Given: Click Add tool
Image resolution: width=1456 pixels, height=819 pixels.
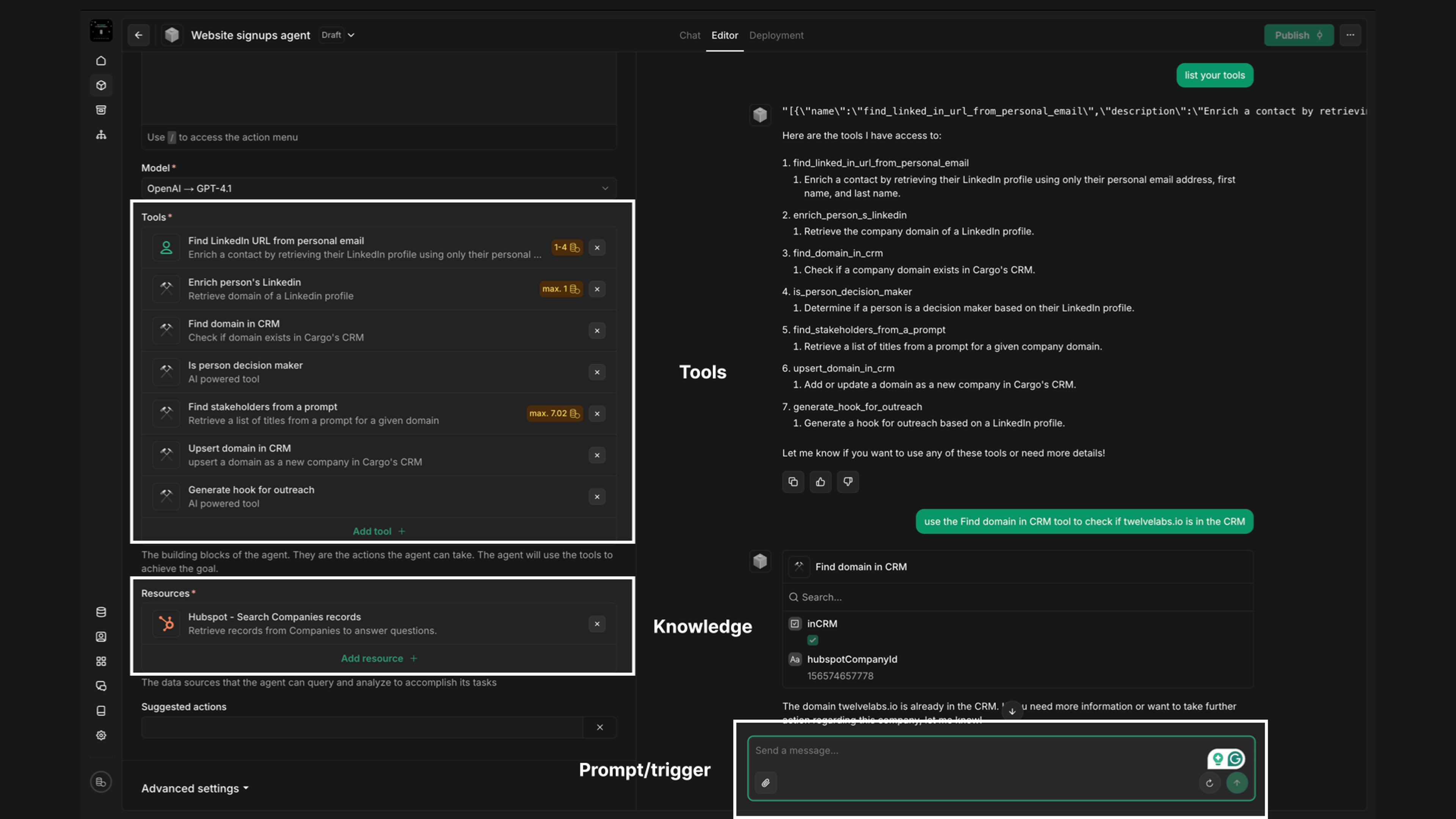Looking at the screenshot, I should click(378, 531).
